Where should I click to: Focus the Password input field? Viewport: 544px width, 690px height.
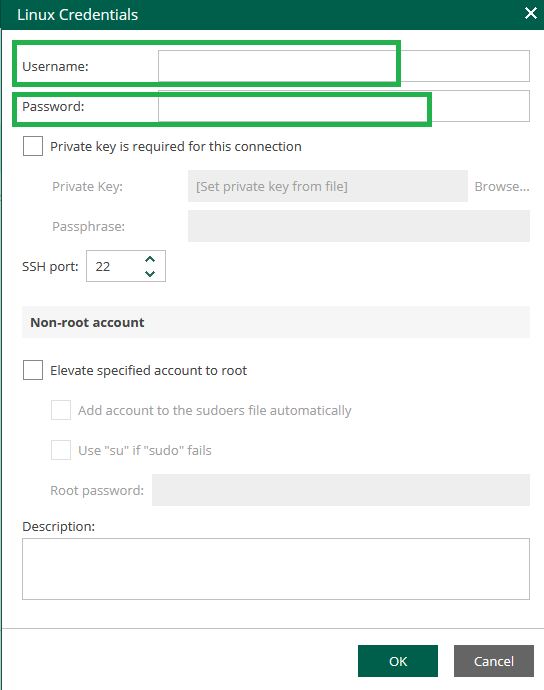tap(344, 106)
